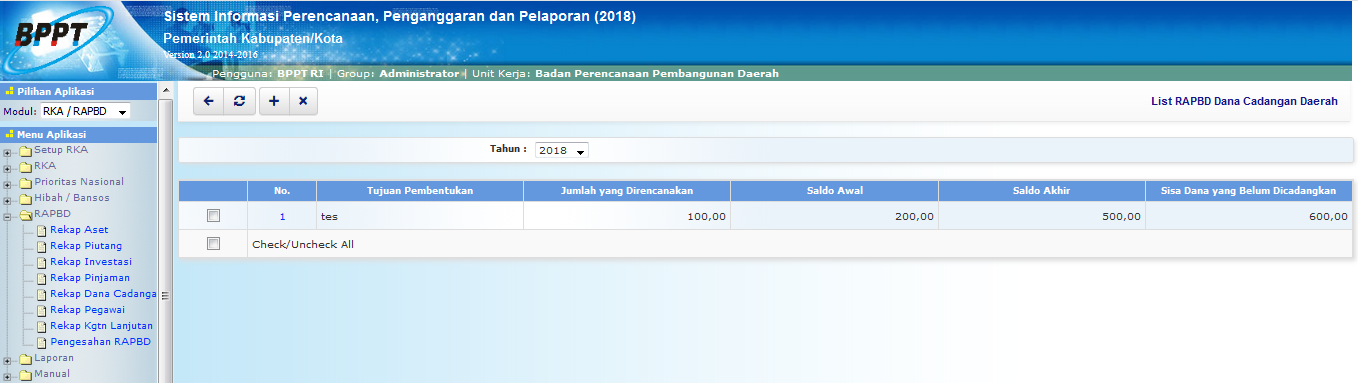Click the back arrow toolbar icon

(208, 101)
